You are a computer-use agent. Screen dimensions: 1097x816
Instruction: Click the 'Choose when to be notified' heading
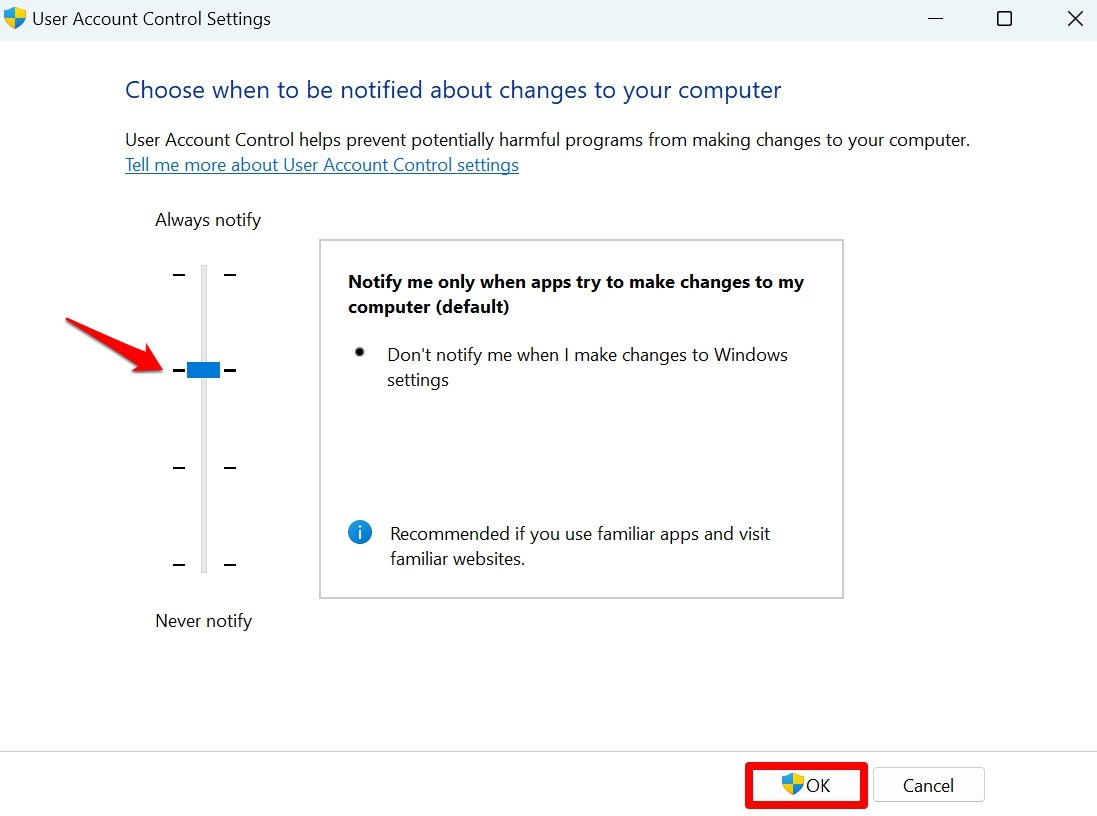click(453, 90)
